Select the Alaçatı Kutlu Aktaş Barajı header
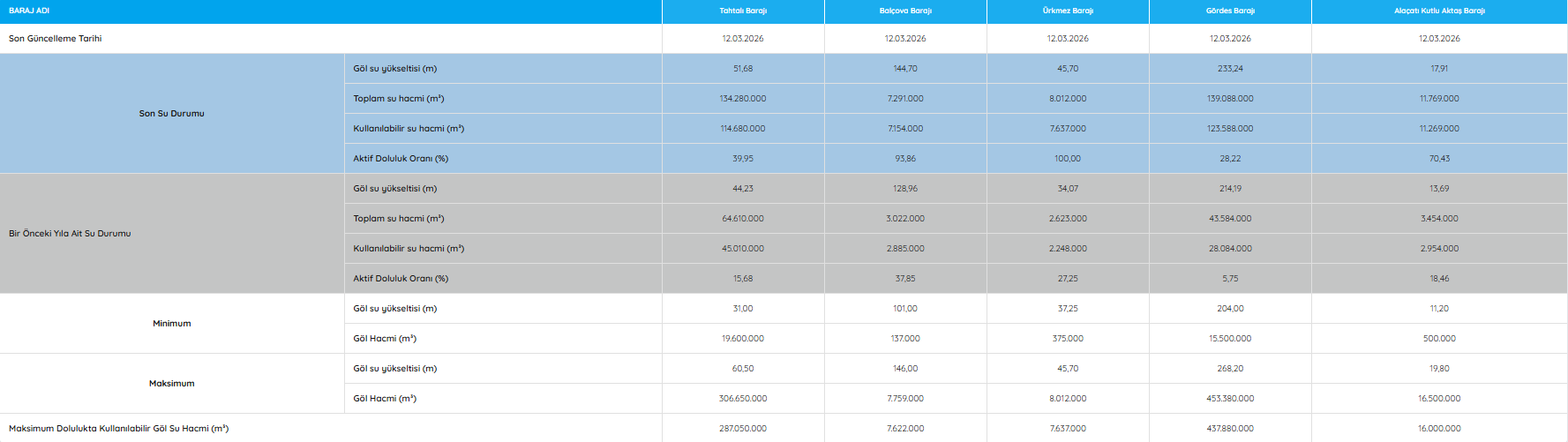Image resolution: width=1568 pixels, height=442 pixels. (1439, 11)
